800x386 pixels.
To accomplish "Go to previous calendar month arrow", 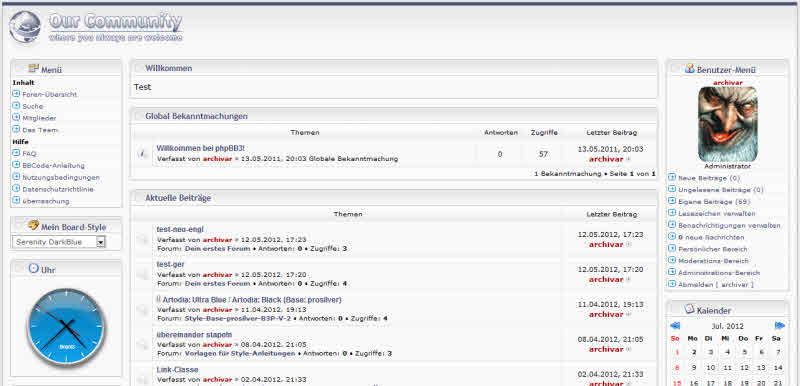I will point(674,325).
